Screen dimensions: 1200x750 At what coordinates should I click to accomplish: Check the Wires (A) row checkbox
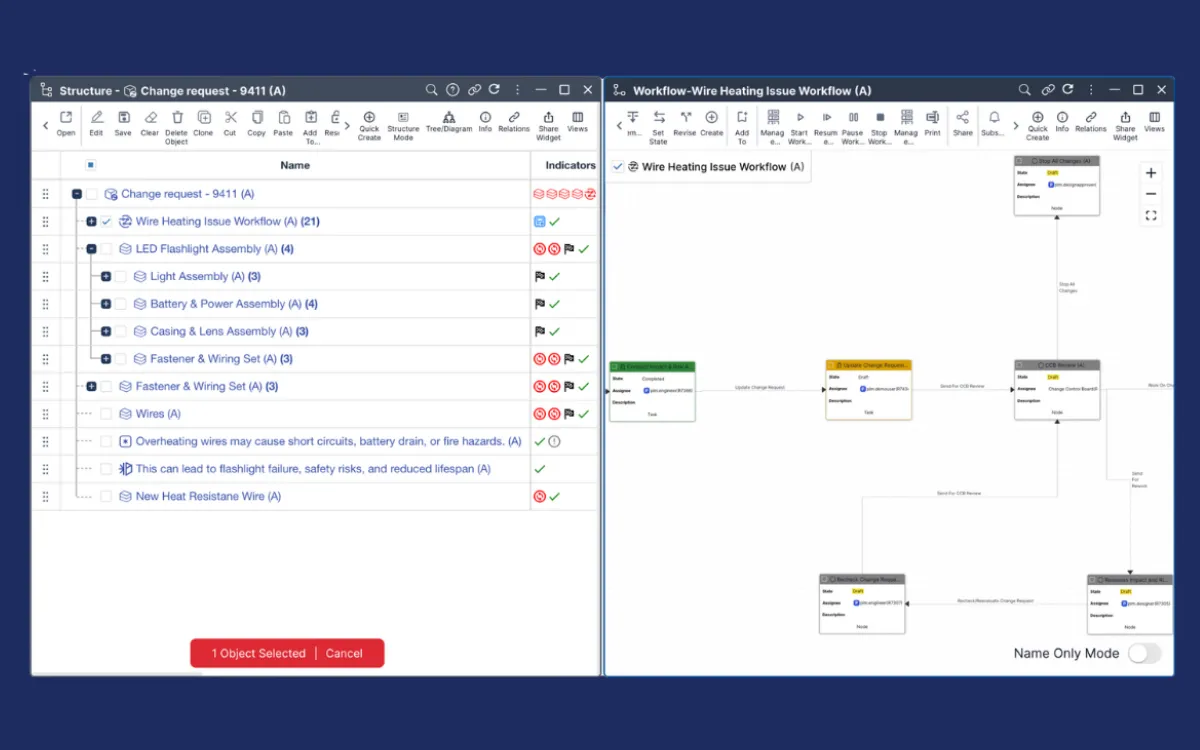pos(106,414)
